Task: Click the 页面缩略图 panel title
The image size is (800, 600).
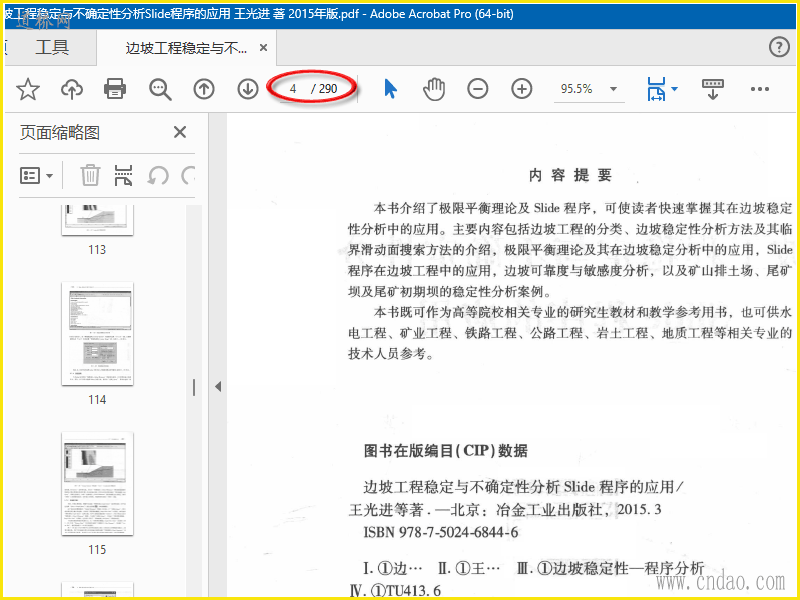Action: point(60,133)
